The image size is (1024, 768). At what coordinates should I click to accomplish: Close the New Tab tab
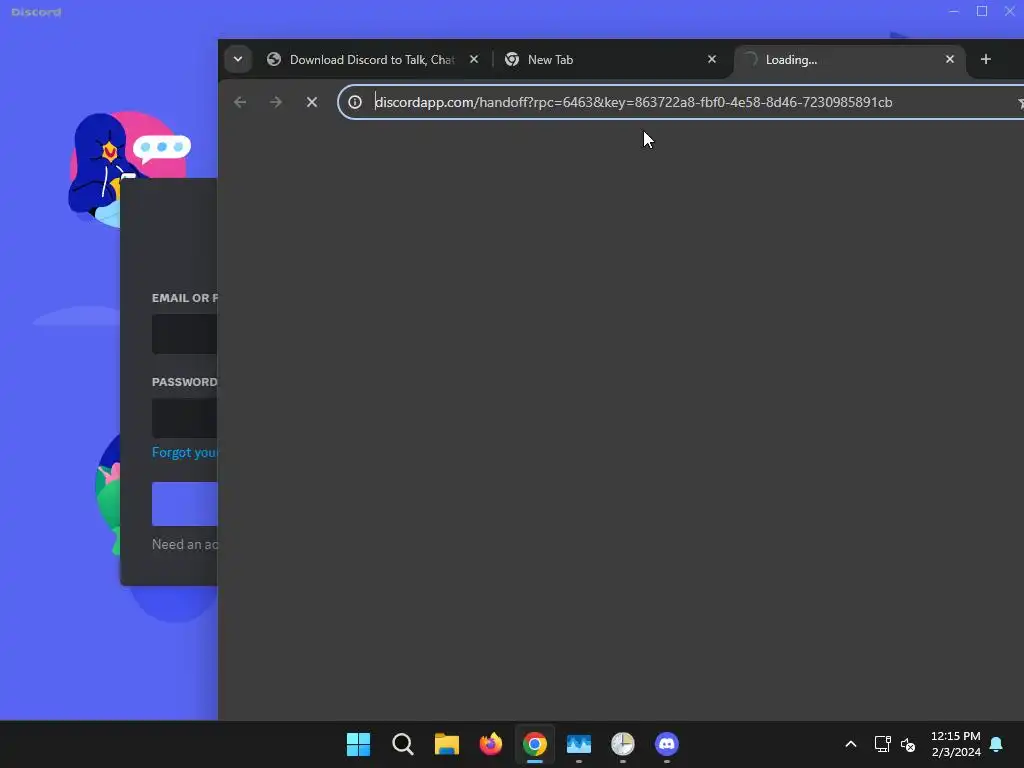(712, 59)
